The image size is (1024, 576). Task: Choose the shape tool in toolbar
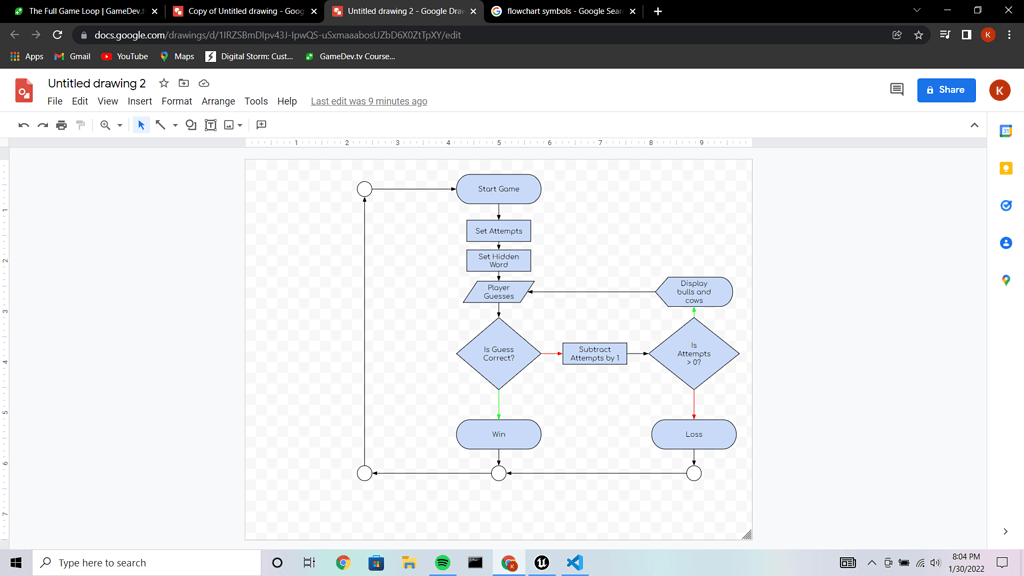(x=191, y=125)
